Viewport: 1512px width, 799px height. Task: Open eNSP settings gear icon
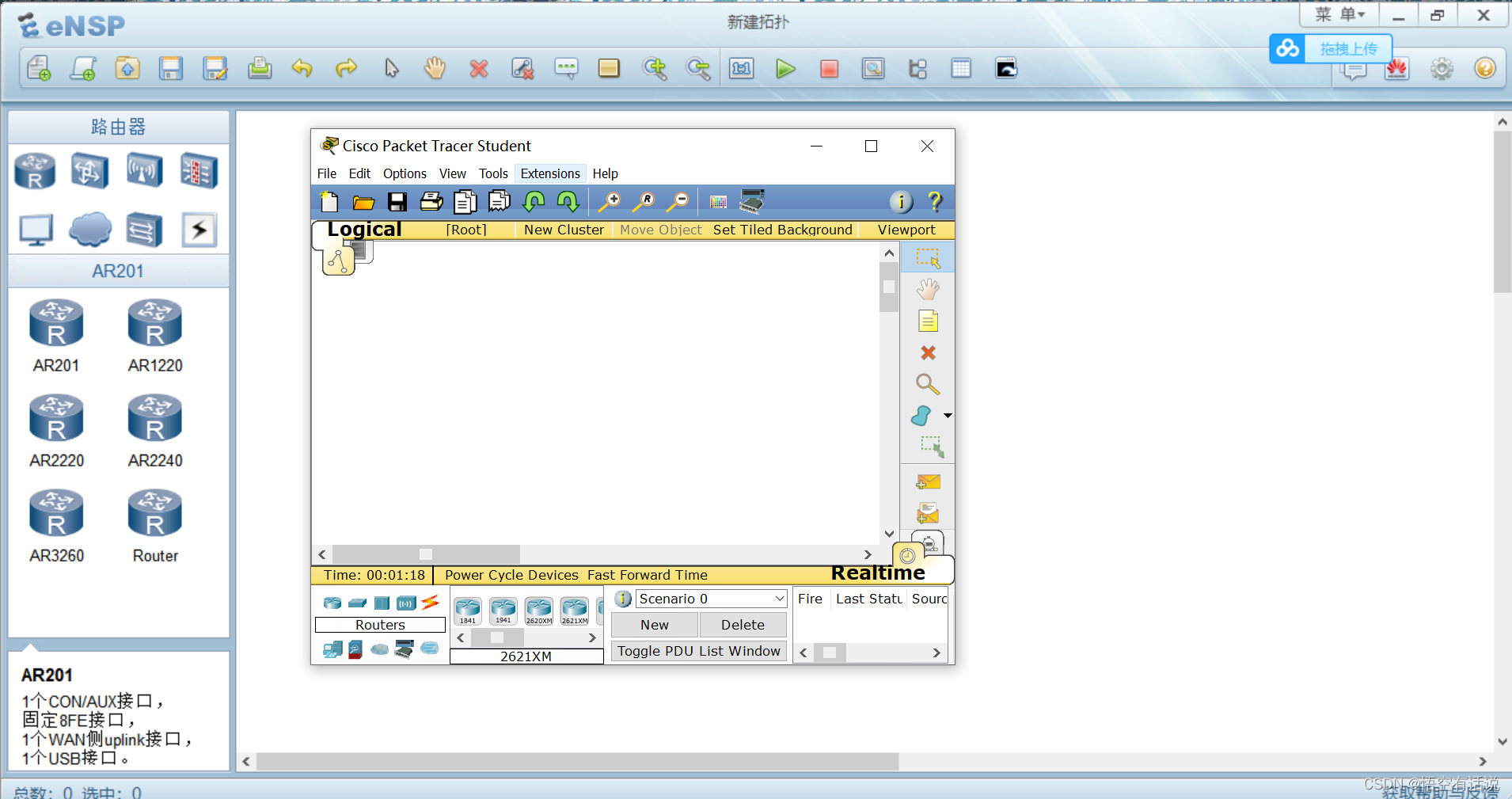click(x=1442, y=69)
